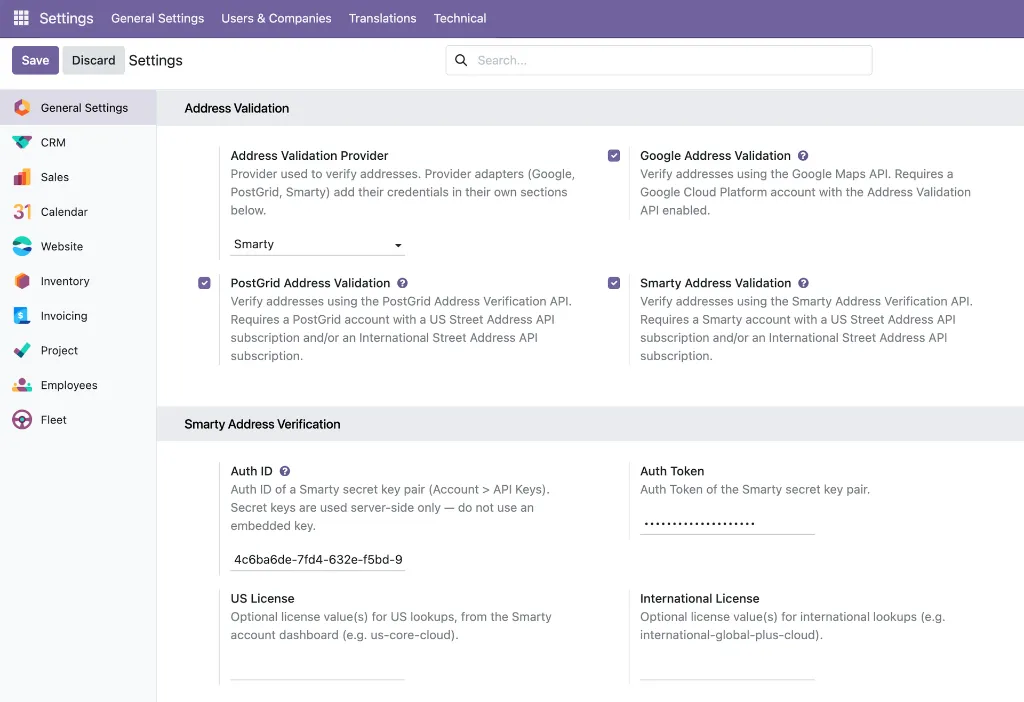Select the Fleet steering wheel icon
The width and height of the screenshot is (1024, 702).
click(x=22, y=419)
